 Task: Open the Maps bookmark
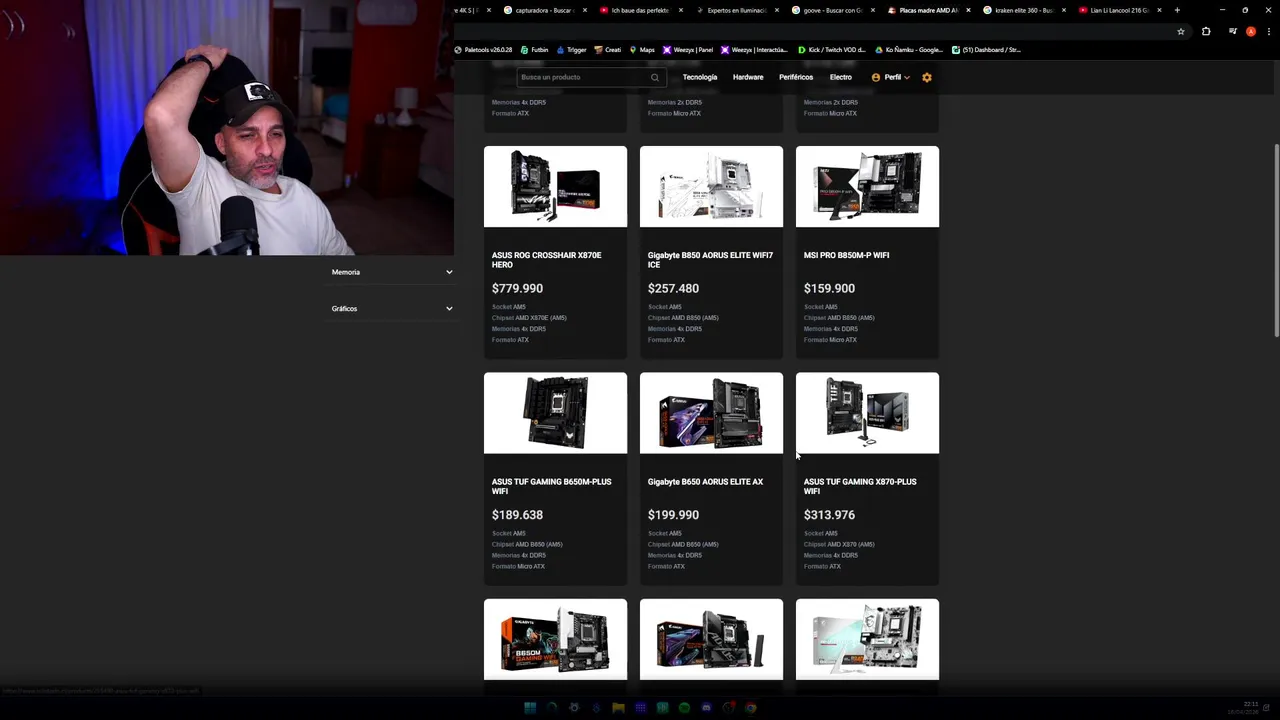tap(641, 49)
